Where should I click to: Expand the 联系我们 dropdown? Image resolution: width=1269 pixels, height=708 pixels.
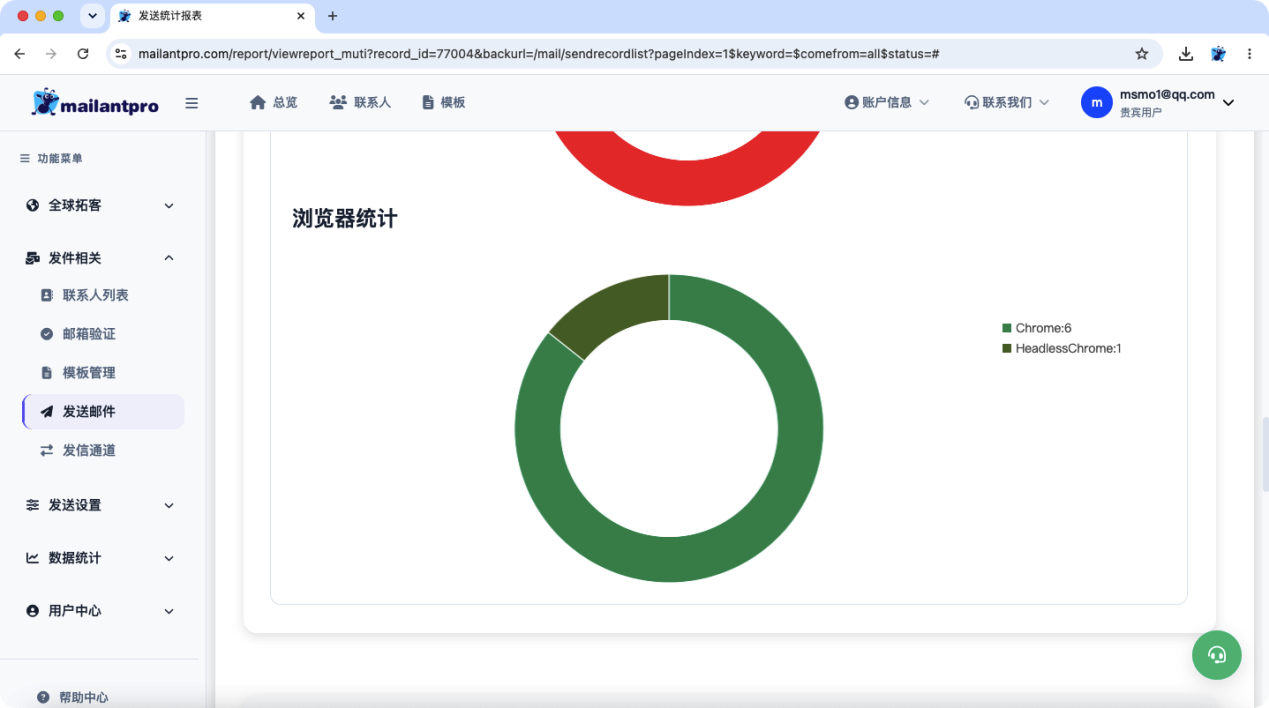(1007, 102)
